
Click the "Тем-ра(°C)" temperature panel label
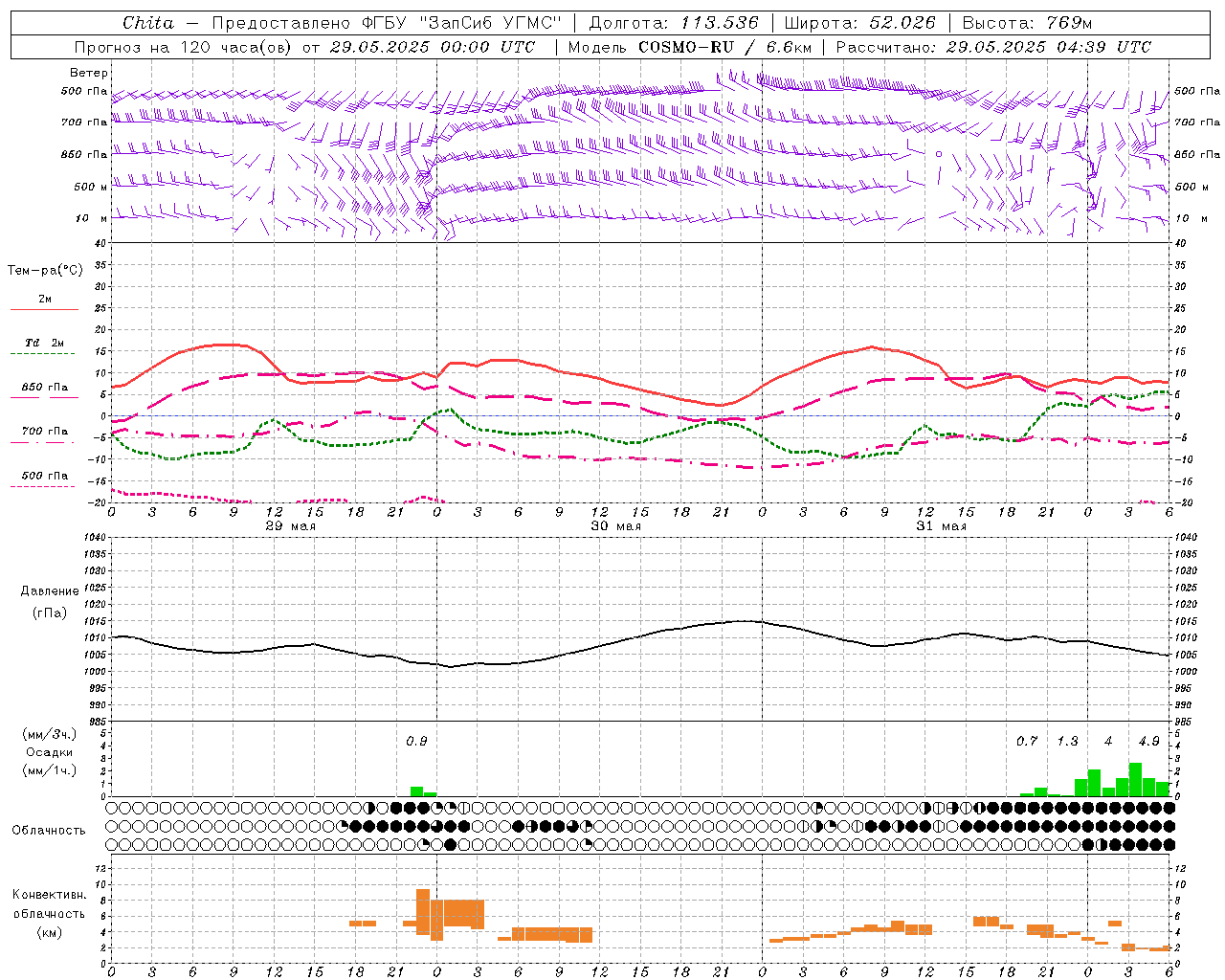(x=45, y=271)
